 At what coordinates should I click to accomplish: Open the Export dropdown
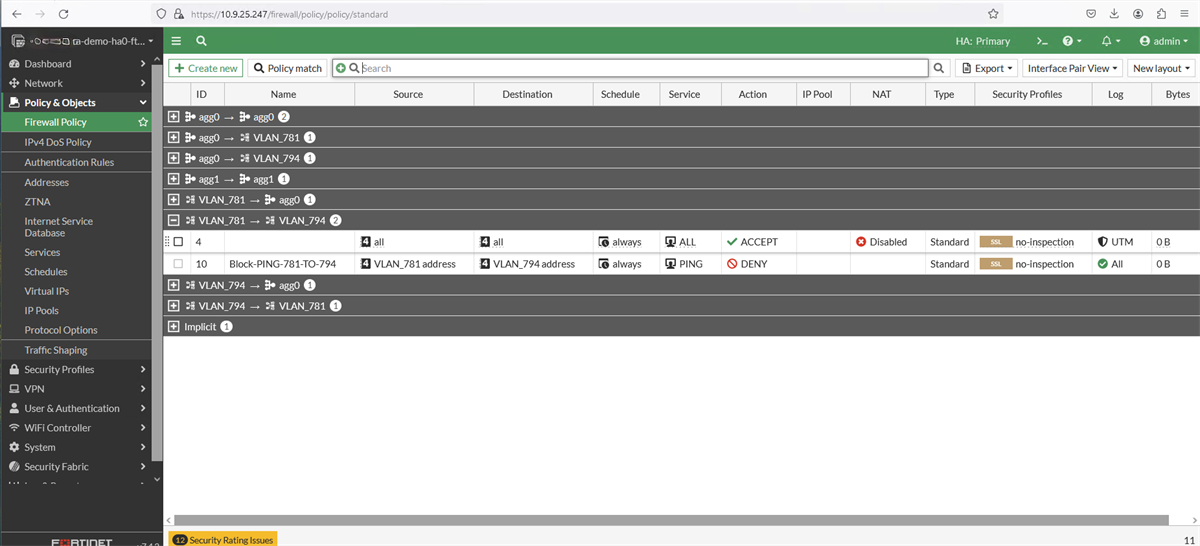pos(987,68)
